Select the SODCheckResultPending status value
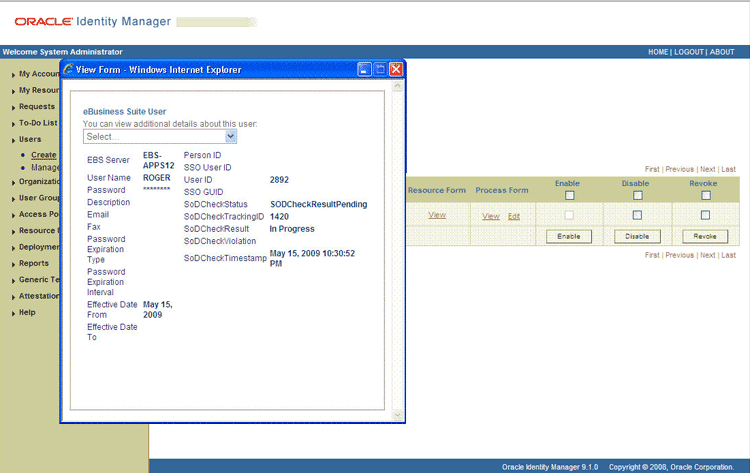 (319, 204)
